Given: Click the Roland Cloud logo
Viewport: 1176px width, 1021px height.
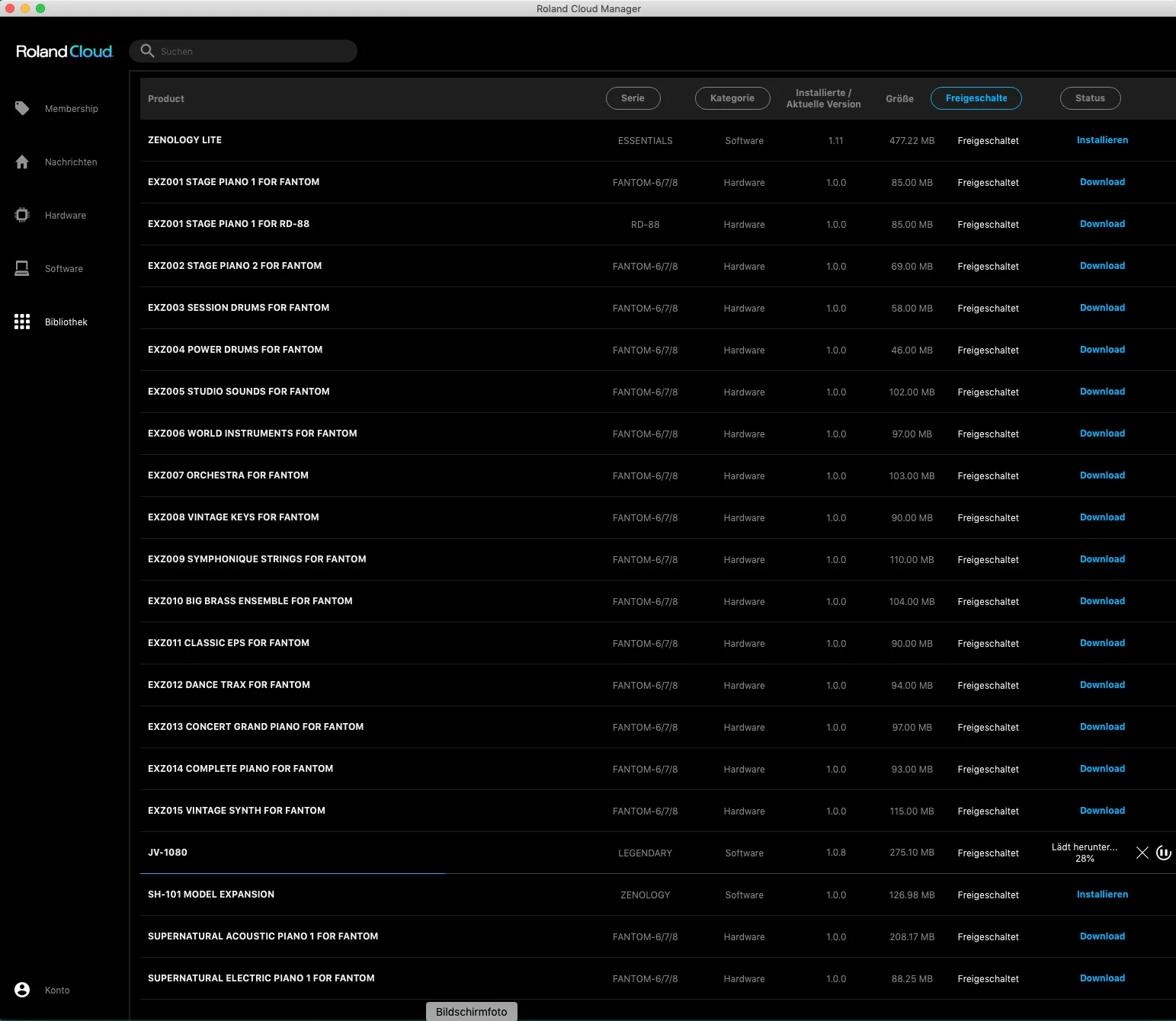Looking at the screenshot, I should (65, 51).
